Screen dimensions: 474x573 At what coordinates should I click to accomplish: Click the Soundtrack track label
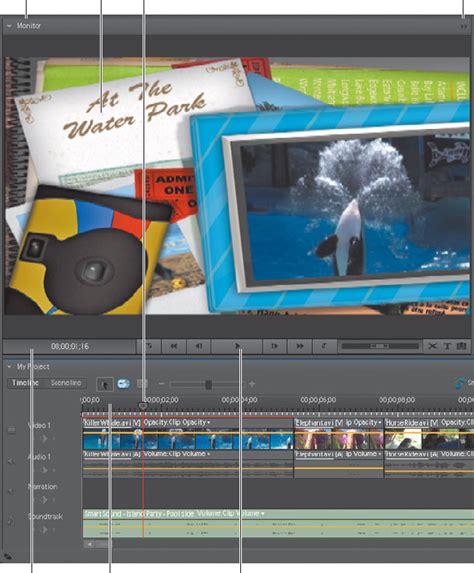pyautogui.click(x=45, y=516)
